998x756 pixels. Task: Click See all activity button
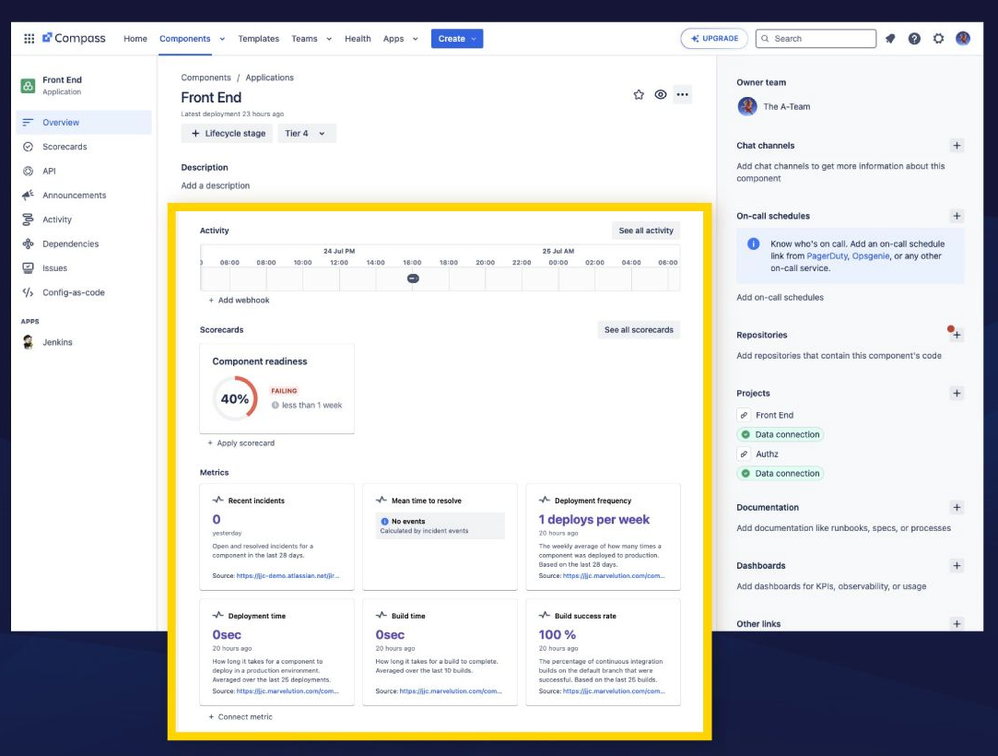click(646, 230)
